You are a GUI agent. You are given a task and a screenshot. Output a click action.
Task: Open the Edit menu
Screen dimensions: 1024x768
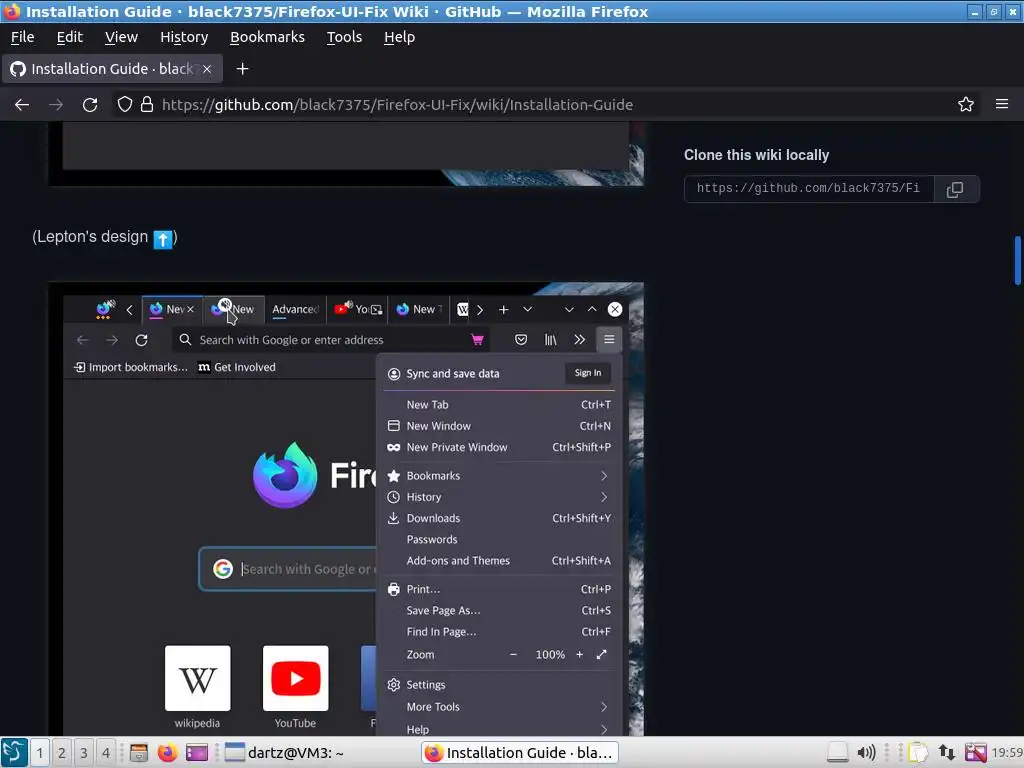69,37
